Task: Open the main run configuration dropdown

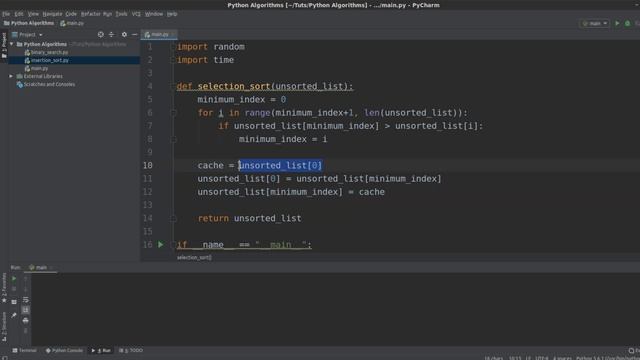Action: (595, 24)
